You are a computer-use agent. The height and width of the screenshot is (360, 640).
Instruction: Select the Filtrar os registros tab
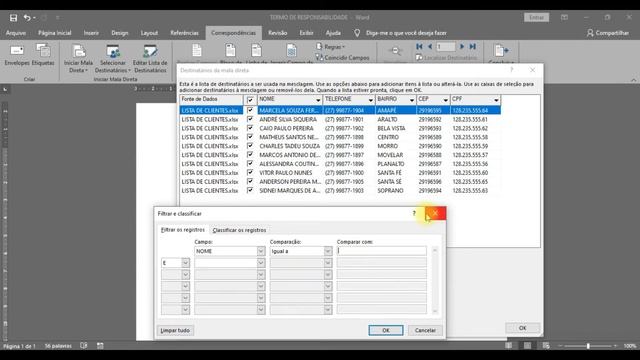click(183, 230)
